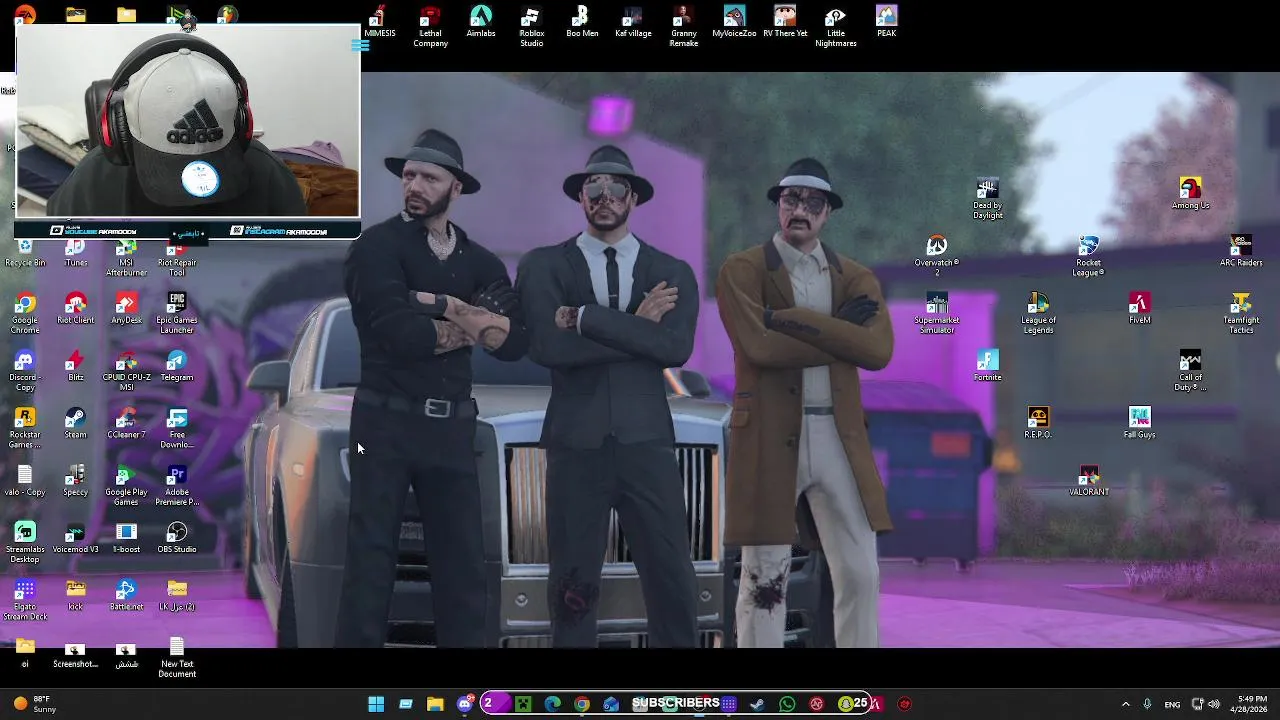This screenshot has height=720, width=1280.
Task: Select the MyVoiceZoo desktop icon
Action: point(734,22)
